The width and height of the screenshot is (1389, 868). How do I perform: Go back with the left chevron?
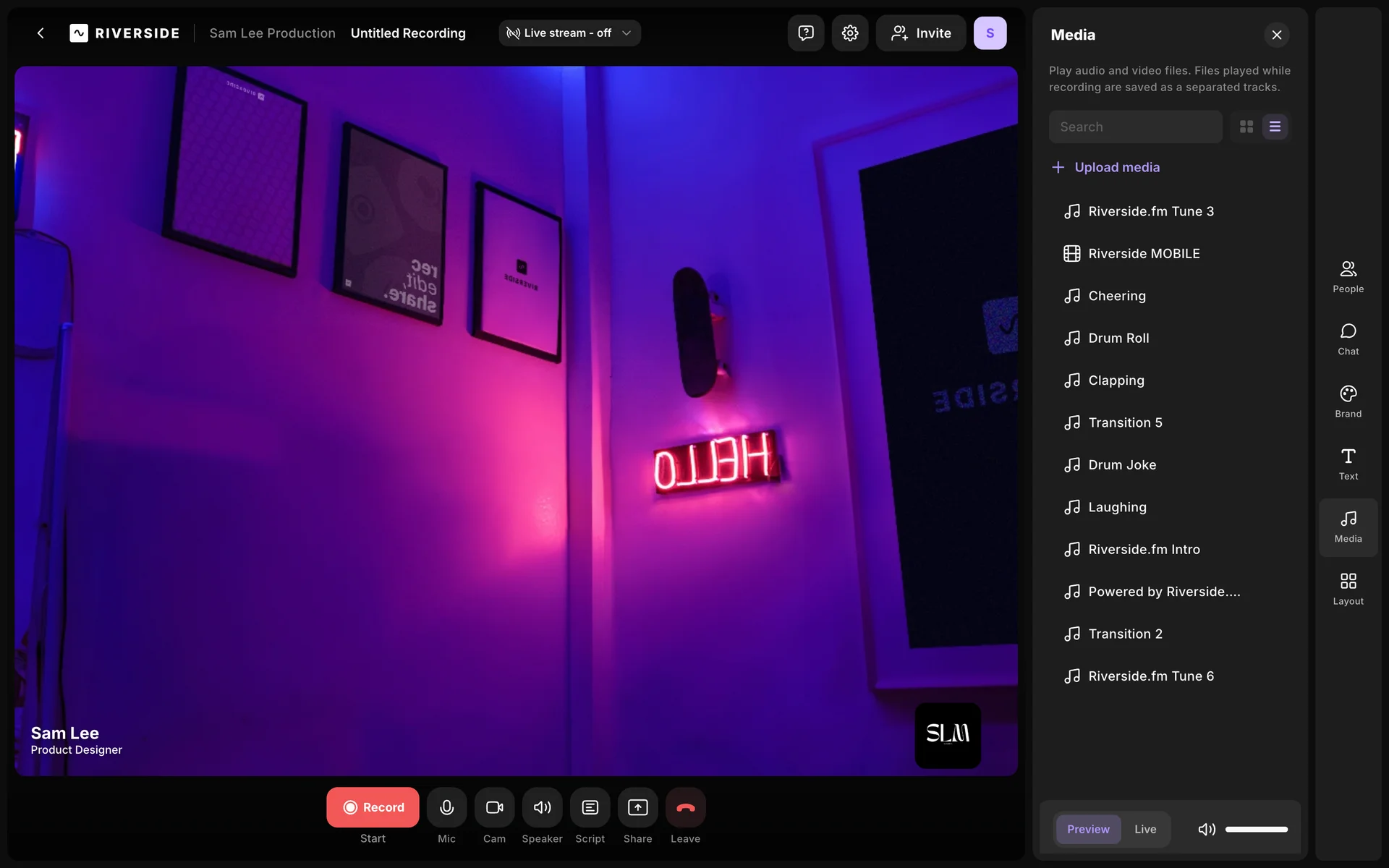pos(41,33)
